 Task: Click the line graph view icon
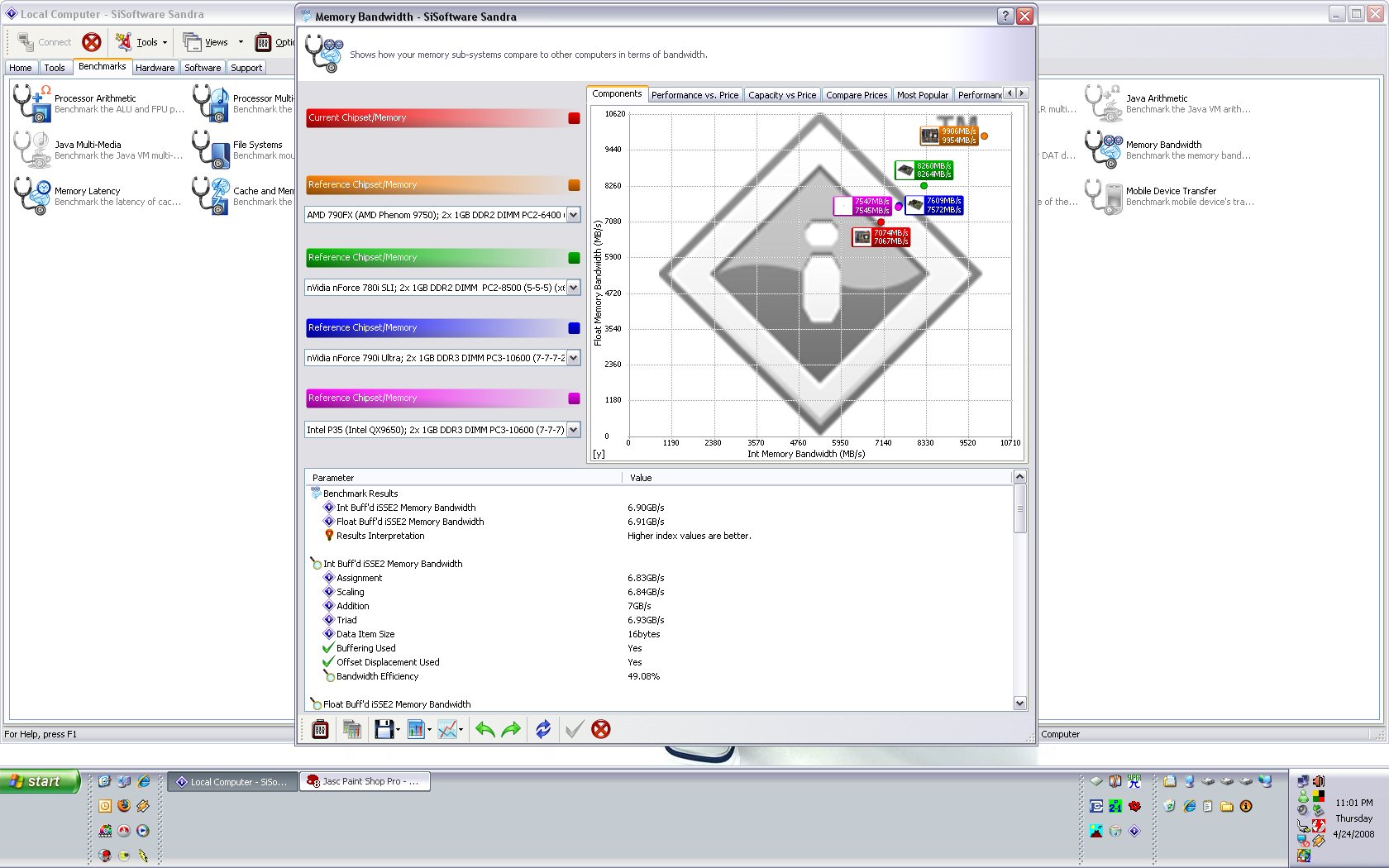(x=447, y=729)
